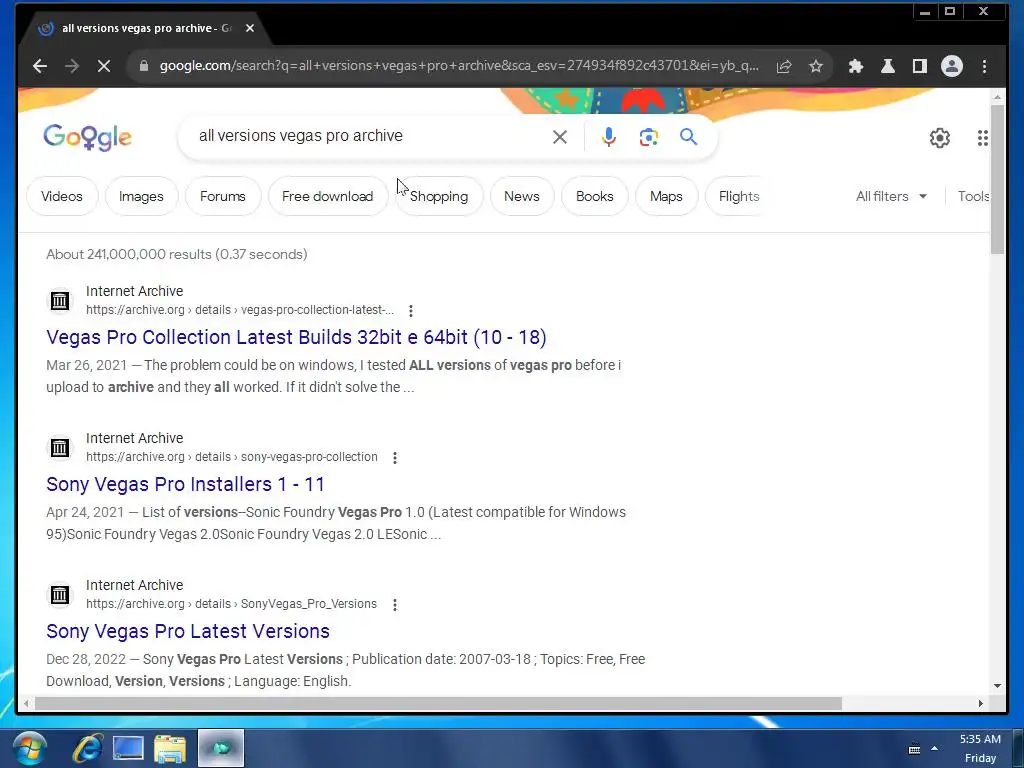This screenshot has width=1024, height=768.
Task: Filter results by Images
Action: [141, 197]
